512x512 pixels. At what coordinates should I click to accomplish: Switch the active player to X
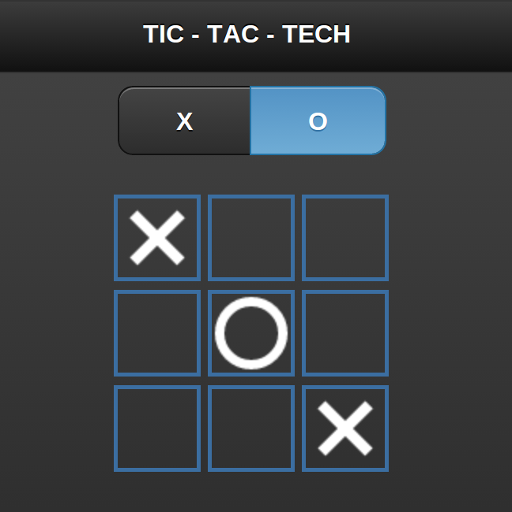[x=184, y=121]
